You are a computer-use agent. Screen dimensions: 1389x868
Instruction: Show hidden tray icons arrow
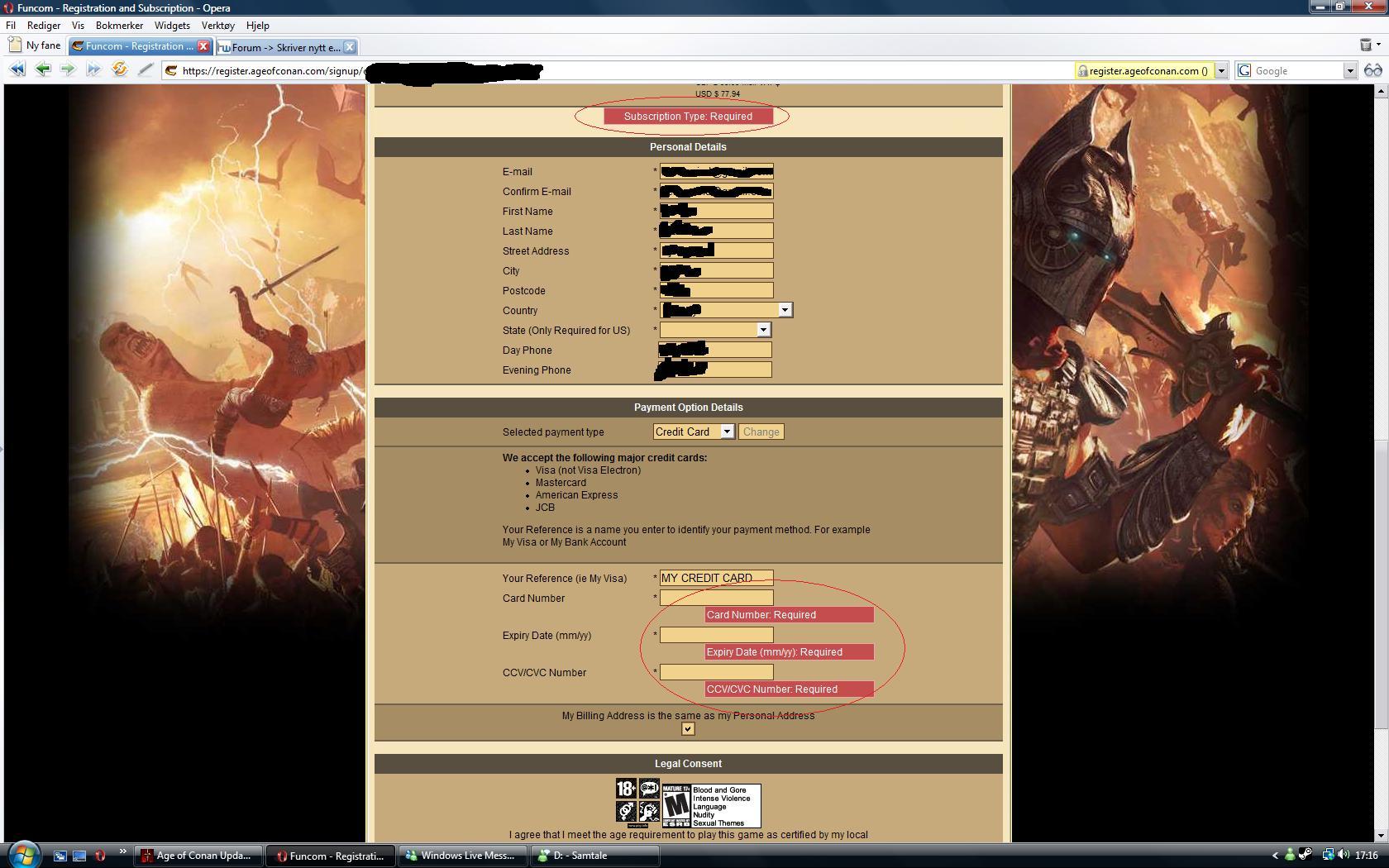point(1275,856)
